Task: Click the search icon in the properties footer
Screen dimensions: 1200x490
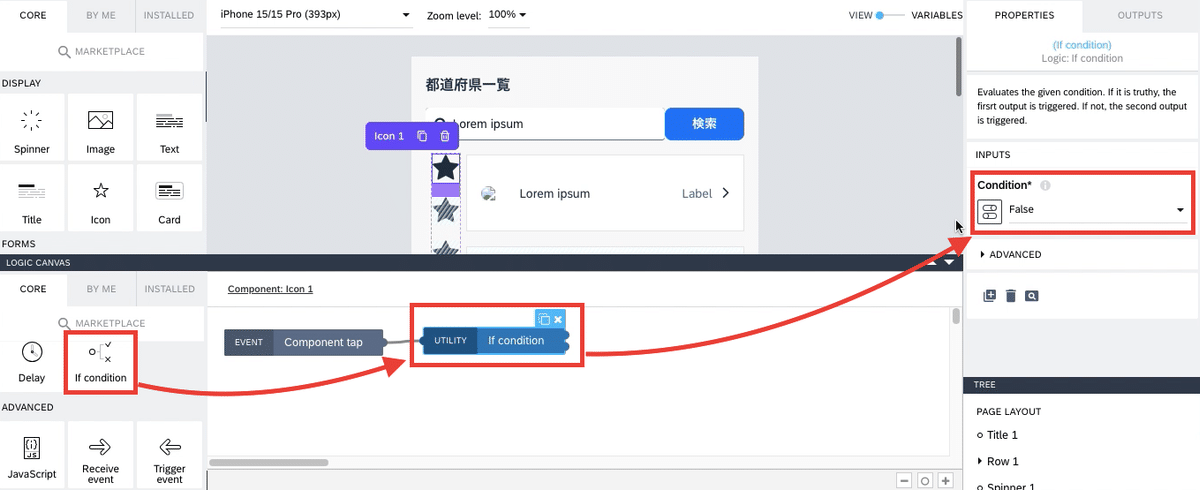Action: 1032,296
